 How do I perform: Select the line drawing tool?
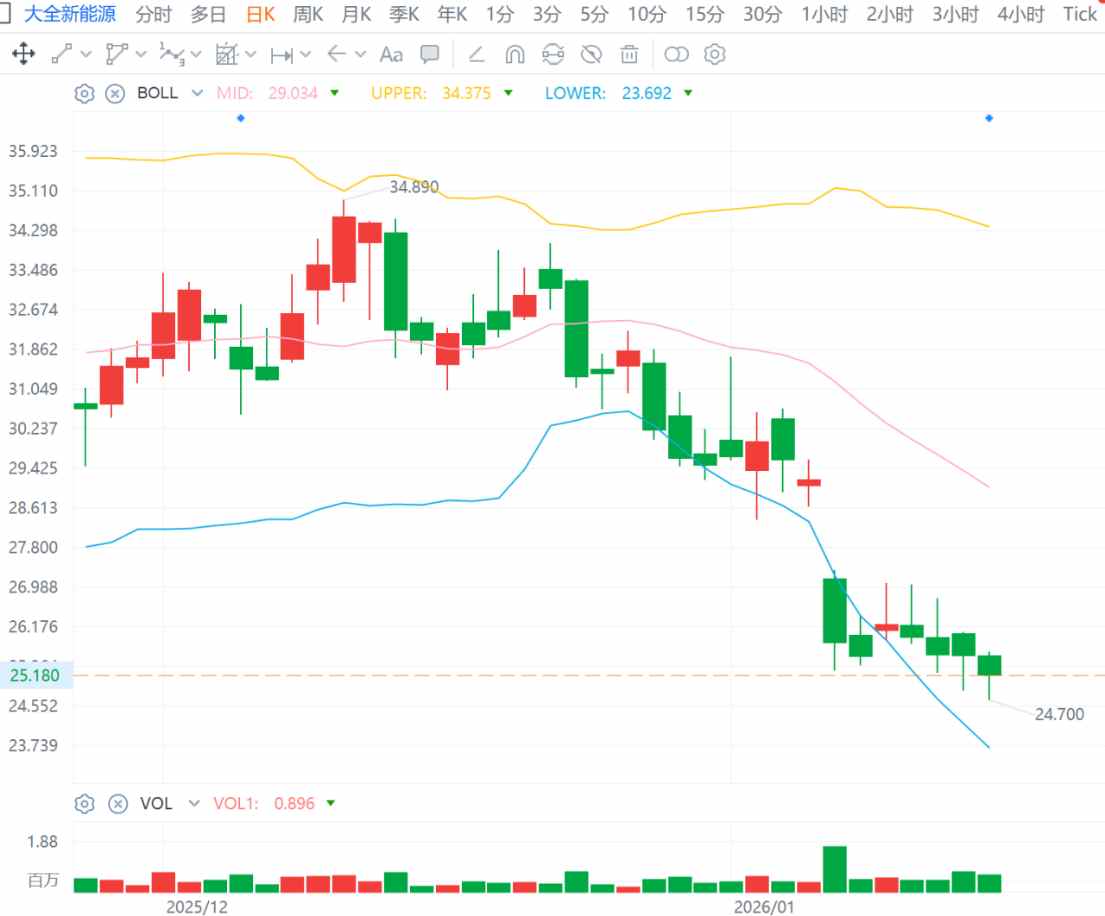(x=62, y=54)
